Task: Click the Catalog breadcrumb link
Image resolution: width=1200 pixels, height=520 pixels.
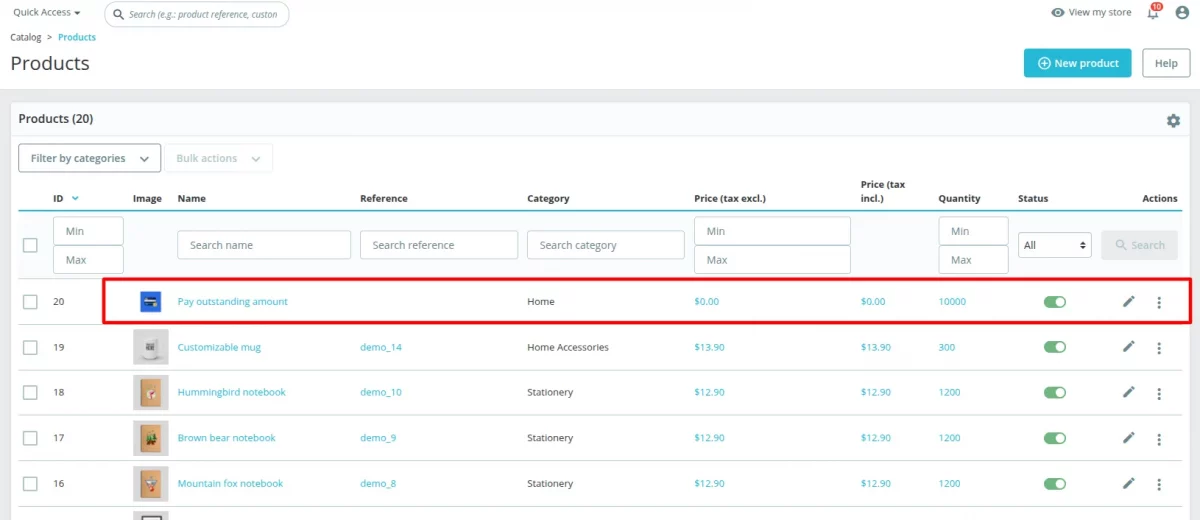Action: 26,37
